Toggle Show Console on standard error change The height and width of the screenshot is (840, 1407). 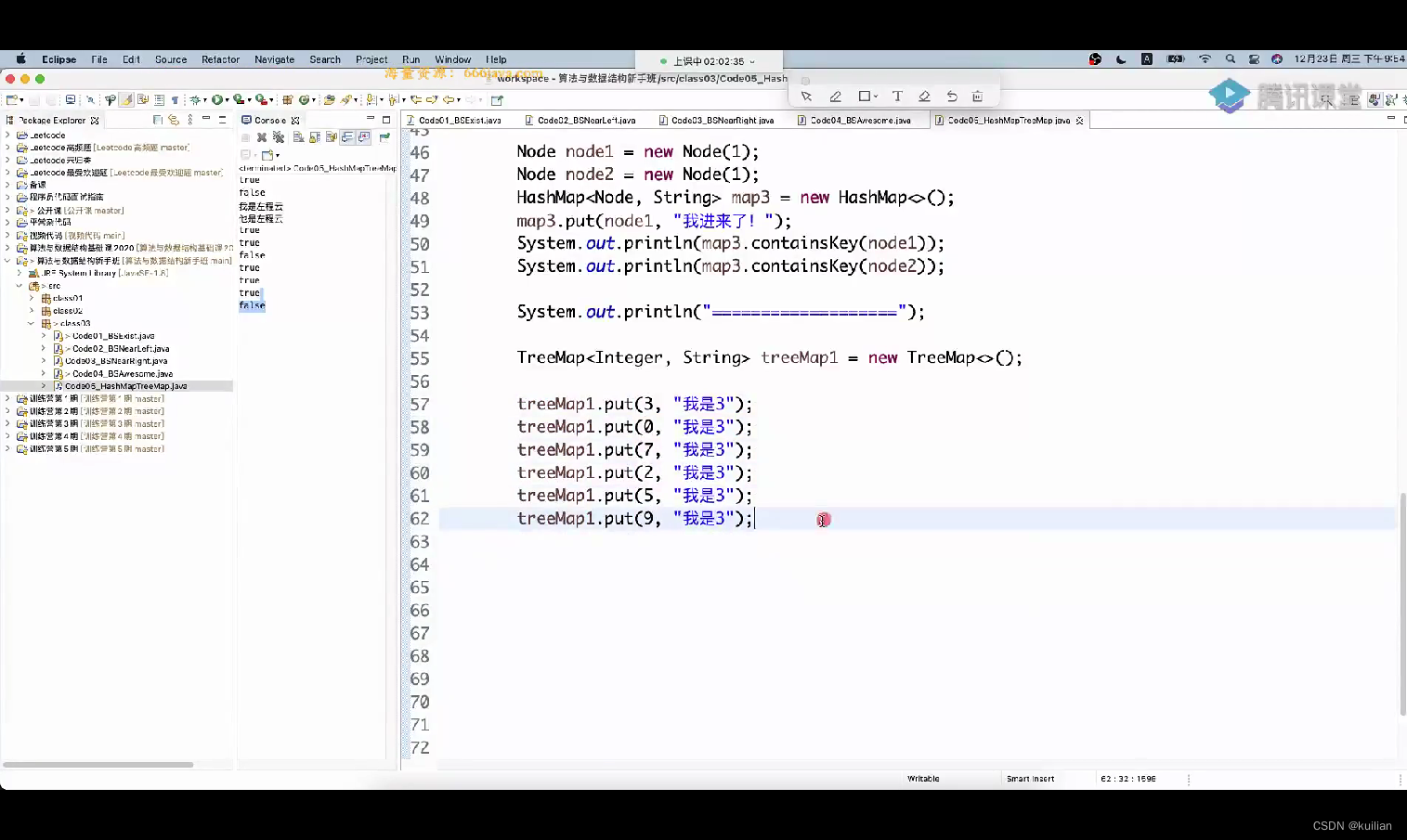click(363, 137)
